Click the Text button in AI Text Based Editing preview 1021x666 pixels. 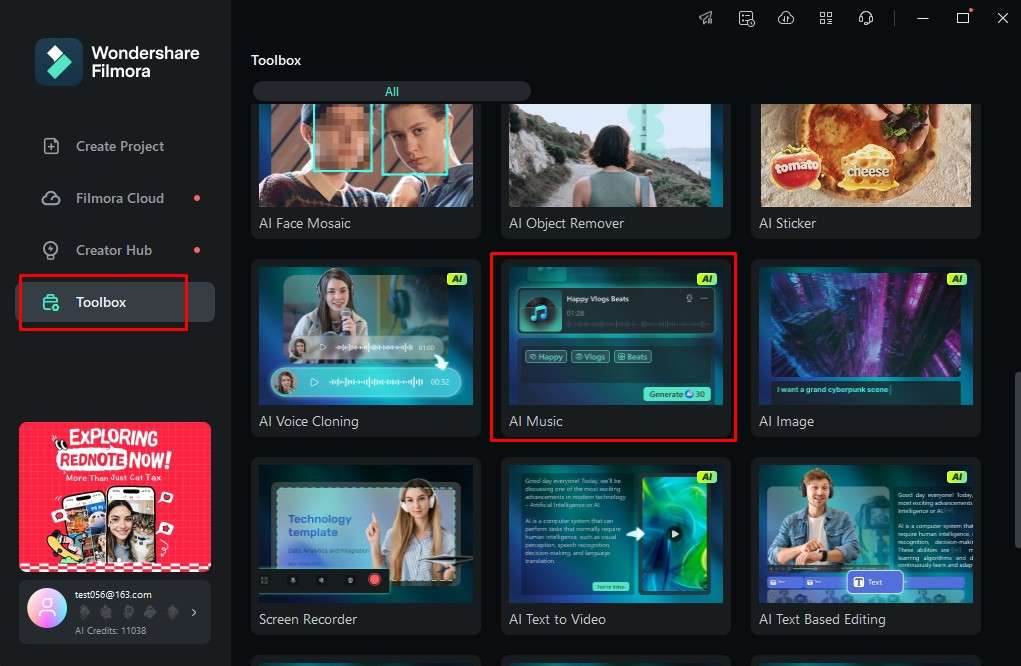875,582
